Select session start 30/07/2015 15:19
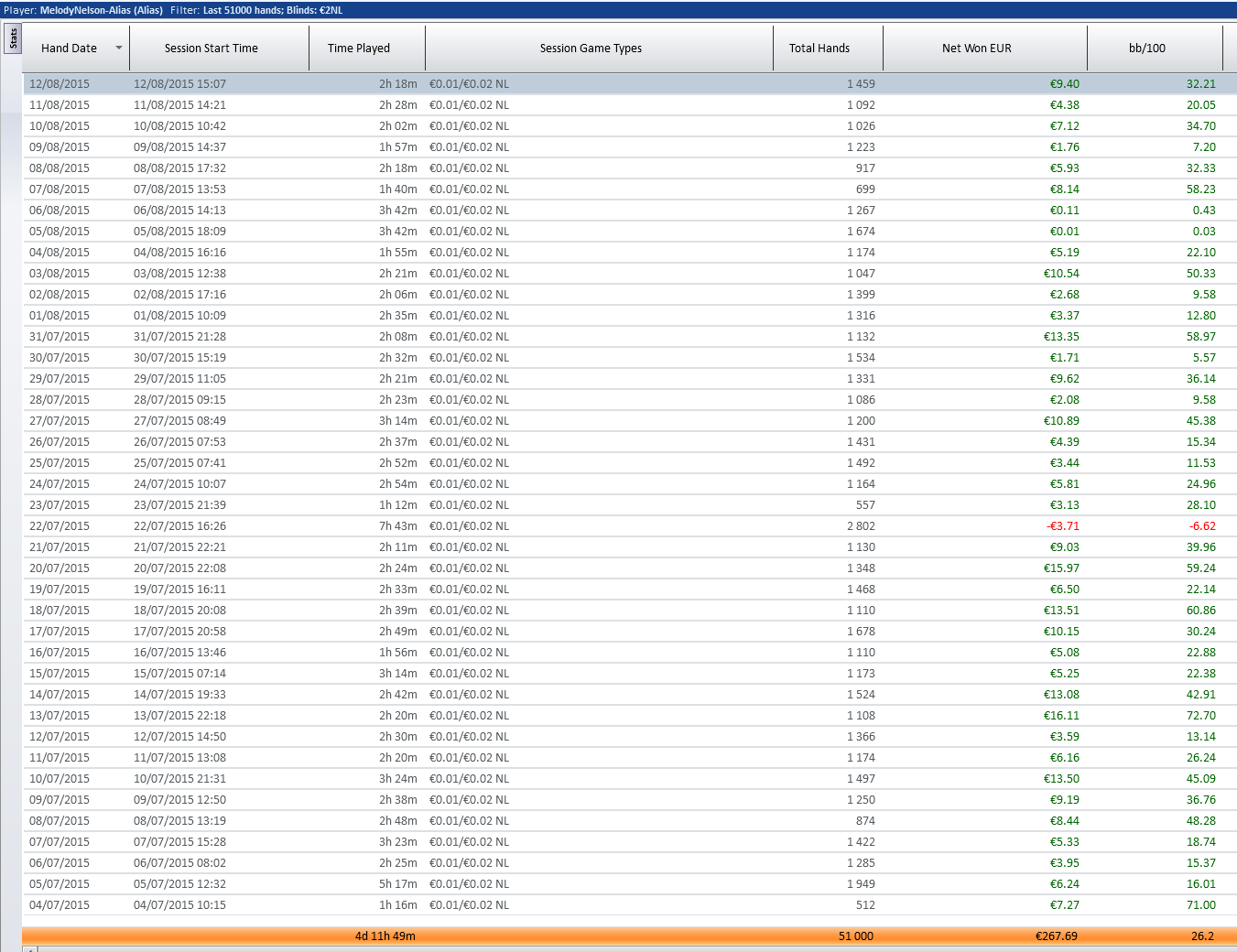The width and height of the screenshot is (1237, 952). pos(179,358)
